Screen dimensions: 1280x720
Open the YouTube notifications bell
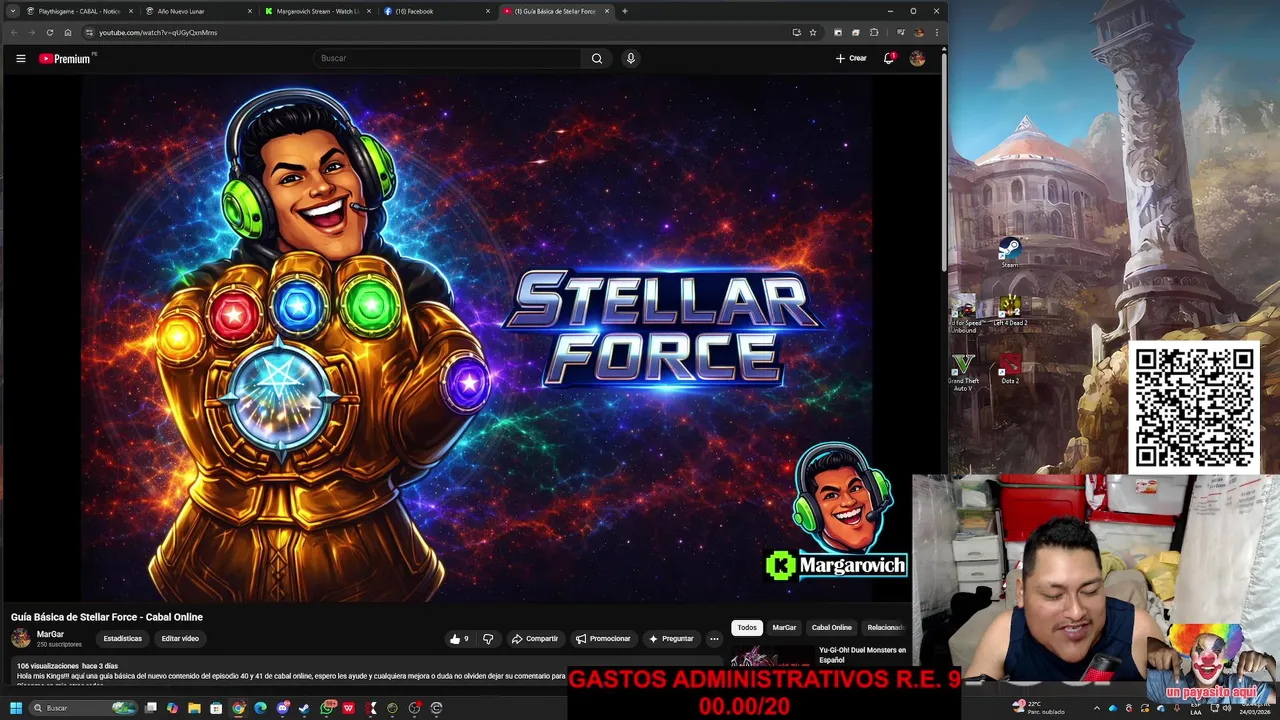pos(888,58)
